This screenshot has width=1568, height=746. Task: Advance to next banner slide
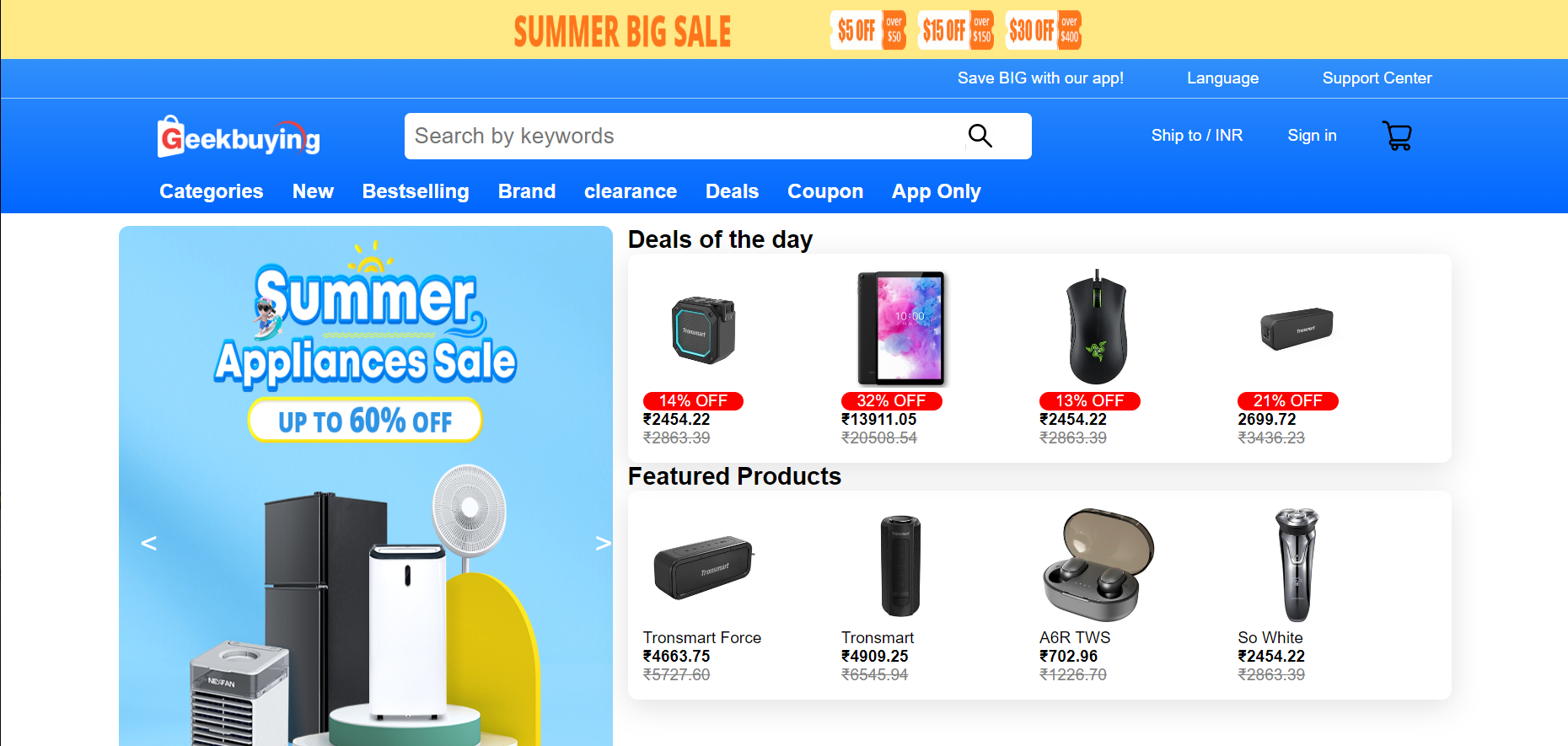(602, 543)
